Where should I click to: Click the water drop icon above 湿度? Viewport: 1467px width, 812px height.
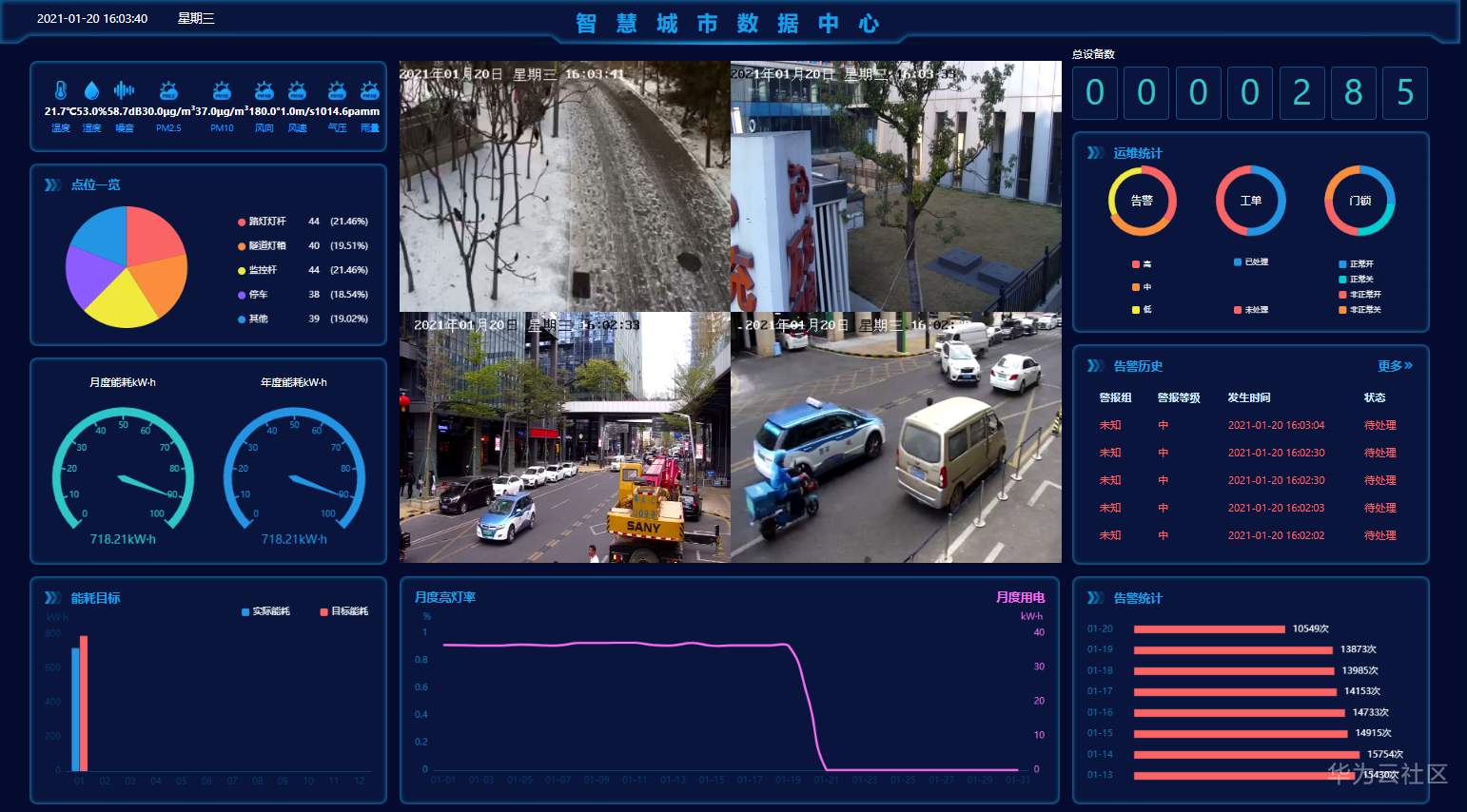coord(91,90)
